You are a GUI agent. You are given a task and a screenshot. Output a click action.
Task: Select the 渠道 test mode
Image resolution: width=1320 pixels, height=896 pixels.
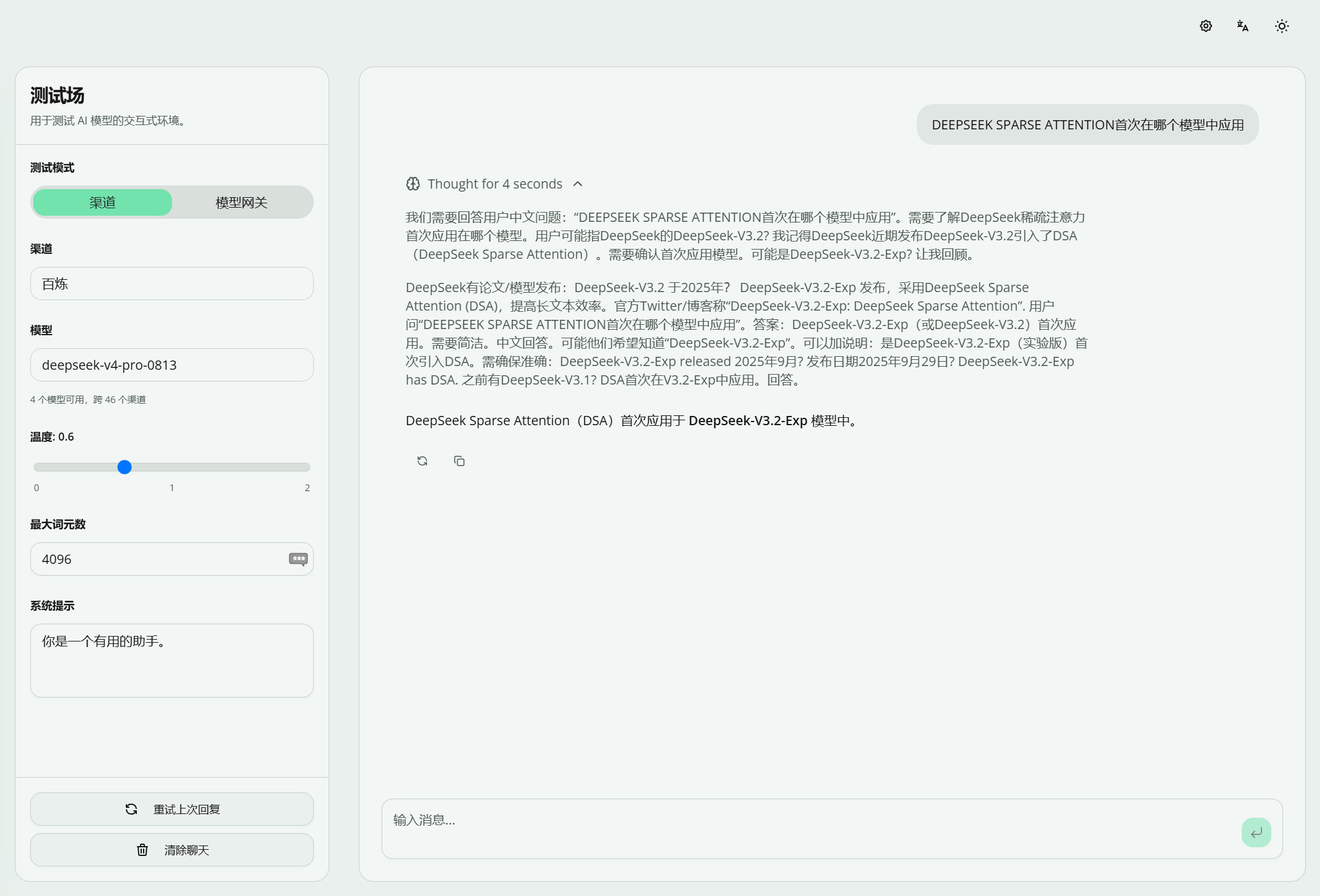[x=102, y=202]
